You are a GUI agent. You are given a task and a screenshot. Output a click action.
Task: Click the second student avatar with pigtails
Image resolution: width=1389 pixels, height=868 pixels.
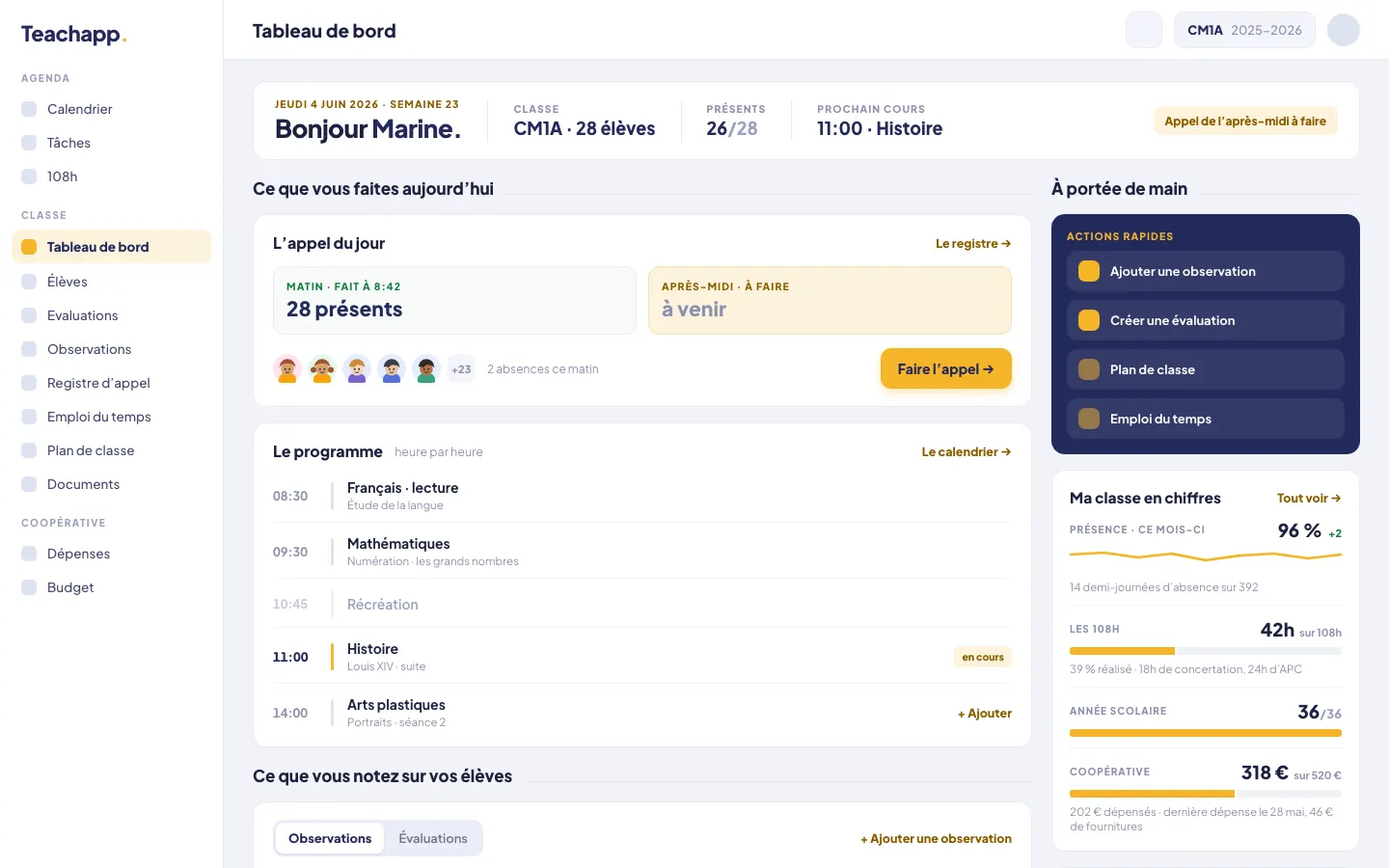point(322,368)
